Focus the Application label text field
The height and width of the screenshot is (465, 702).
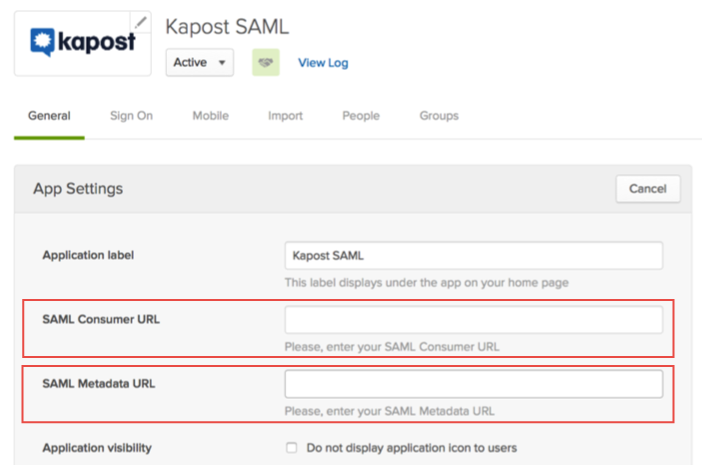click(x=473, y=255)
